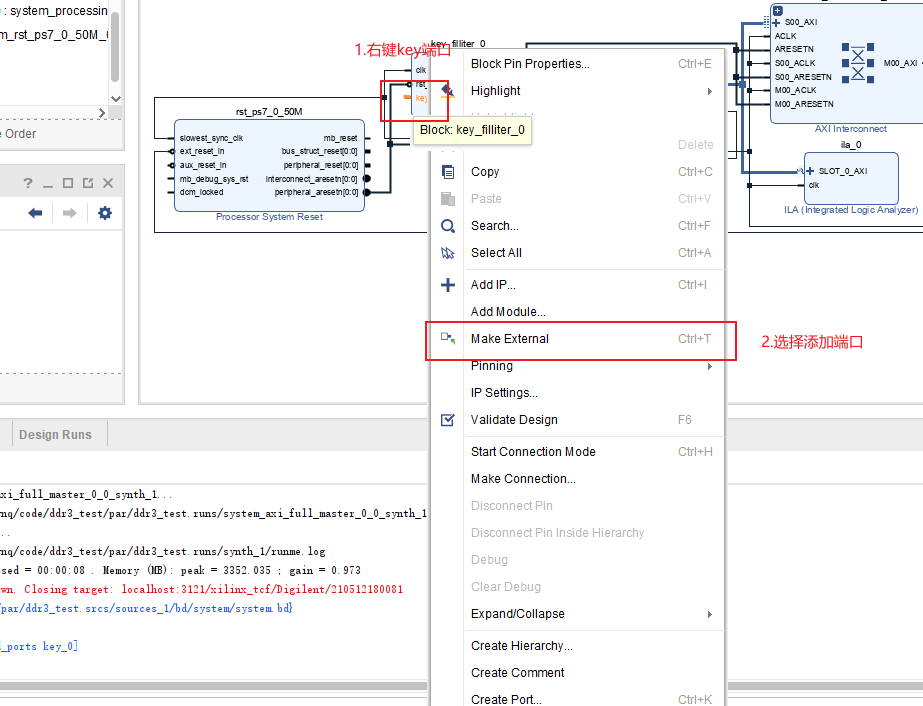Click the Add IP plus icon
The image size is (923, 706).
pyautogui.click(x=448, y=285)
